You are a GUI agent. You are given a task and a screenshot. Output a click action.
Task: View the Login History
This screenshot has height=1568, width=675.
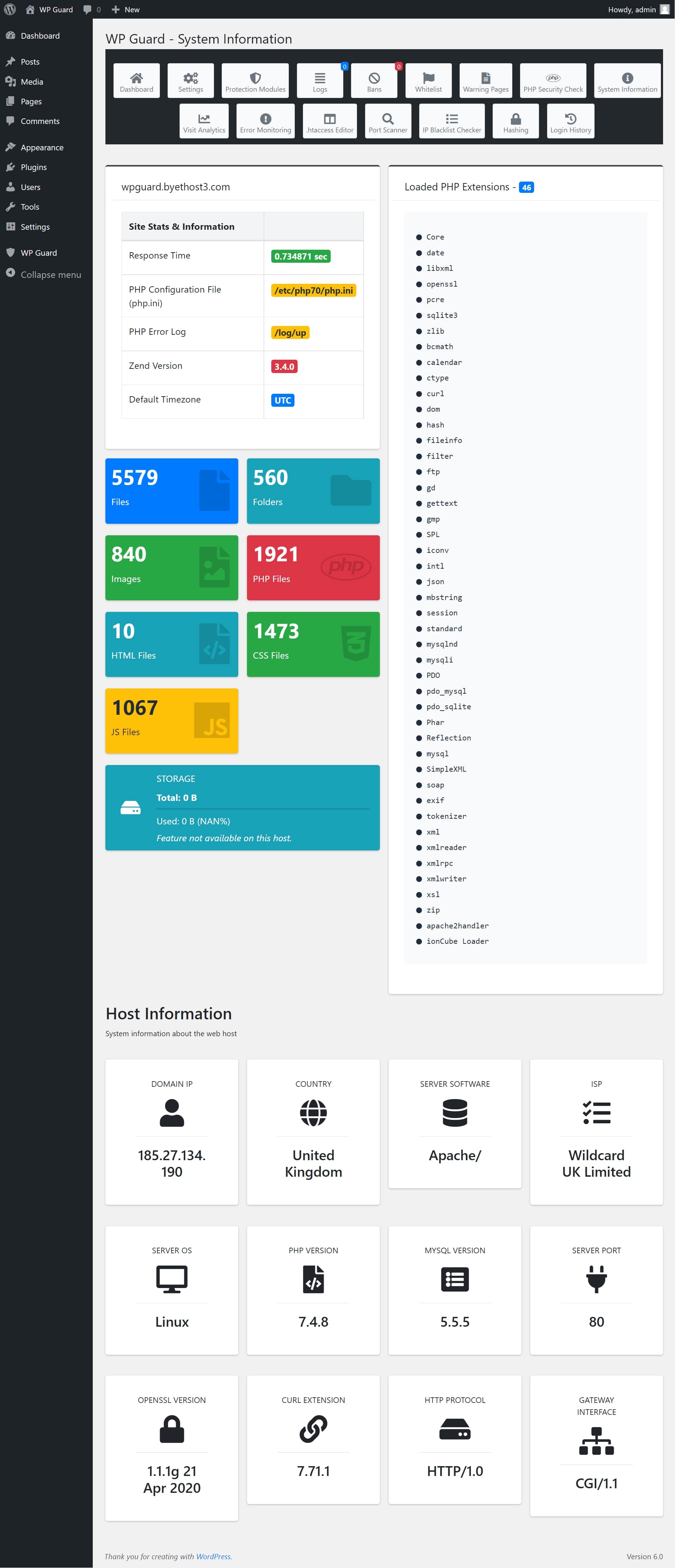(570, 120)
